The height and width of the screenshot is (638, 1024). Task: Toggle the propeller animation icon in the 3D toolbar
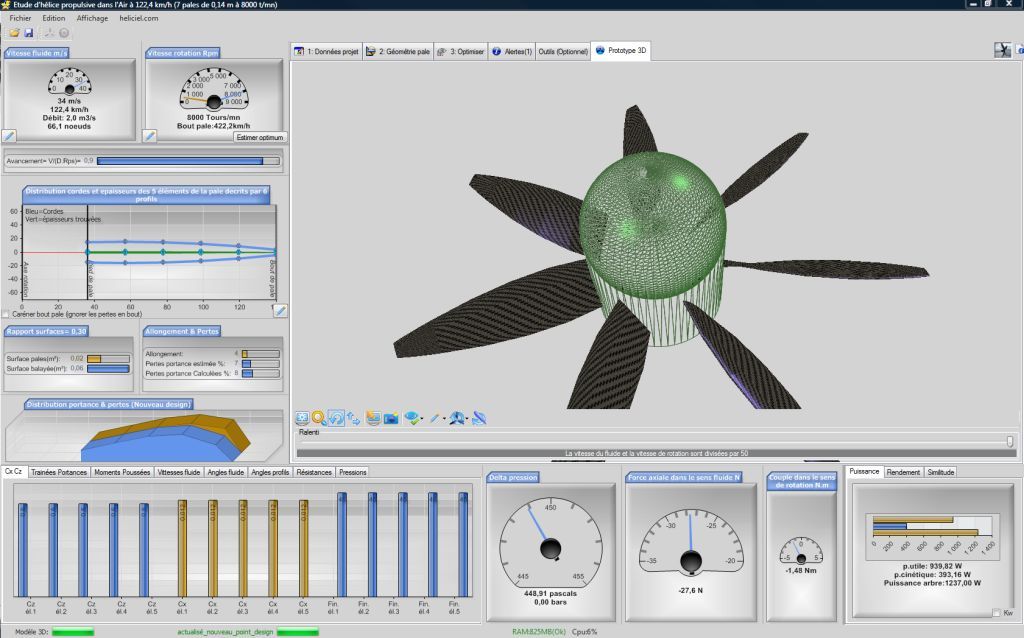(479, 417)
